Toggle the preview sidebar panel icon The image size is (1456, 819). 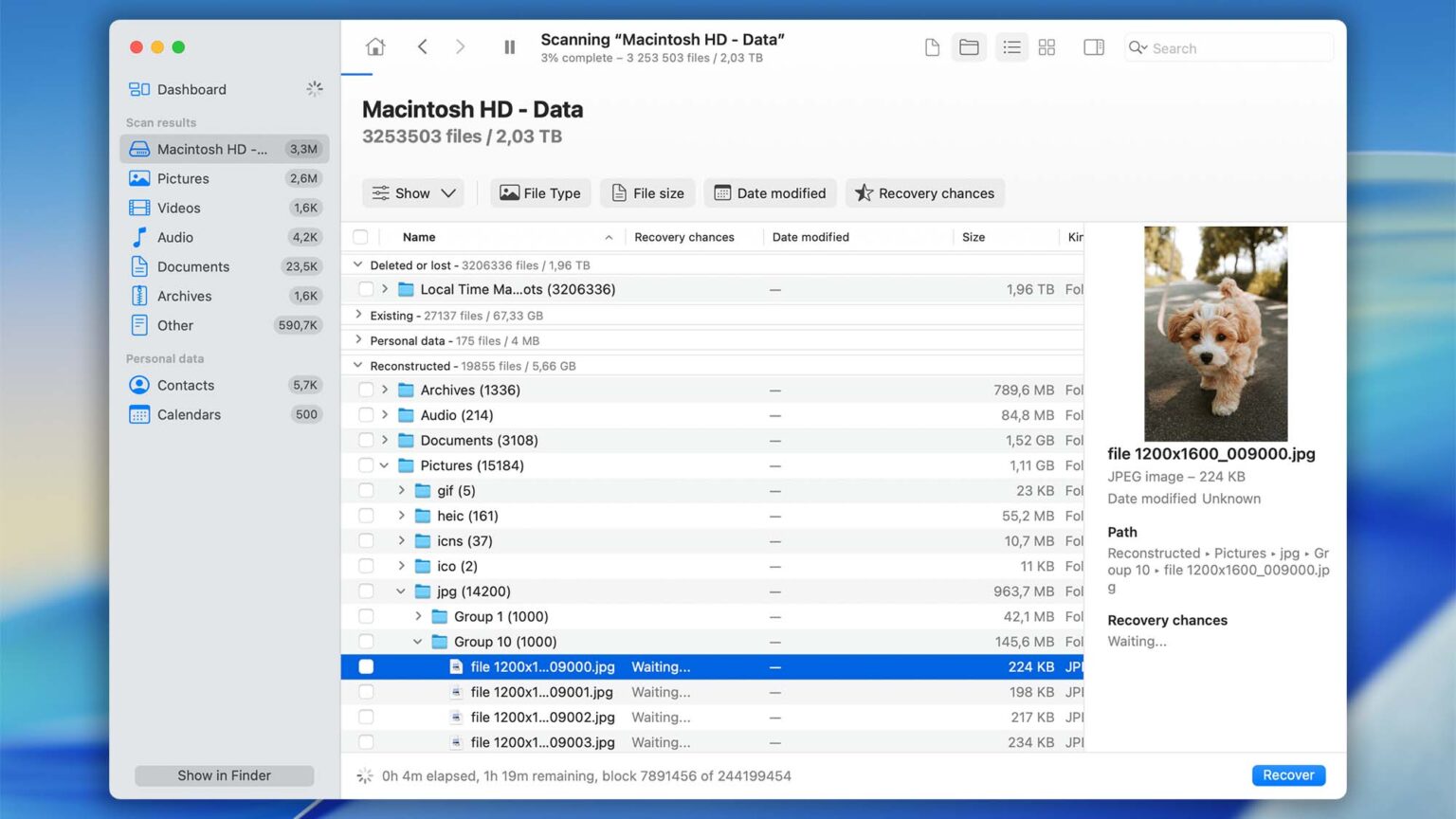[1093, 46]
